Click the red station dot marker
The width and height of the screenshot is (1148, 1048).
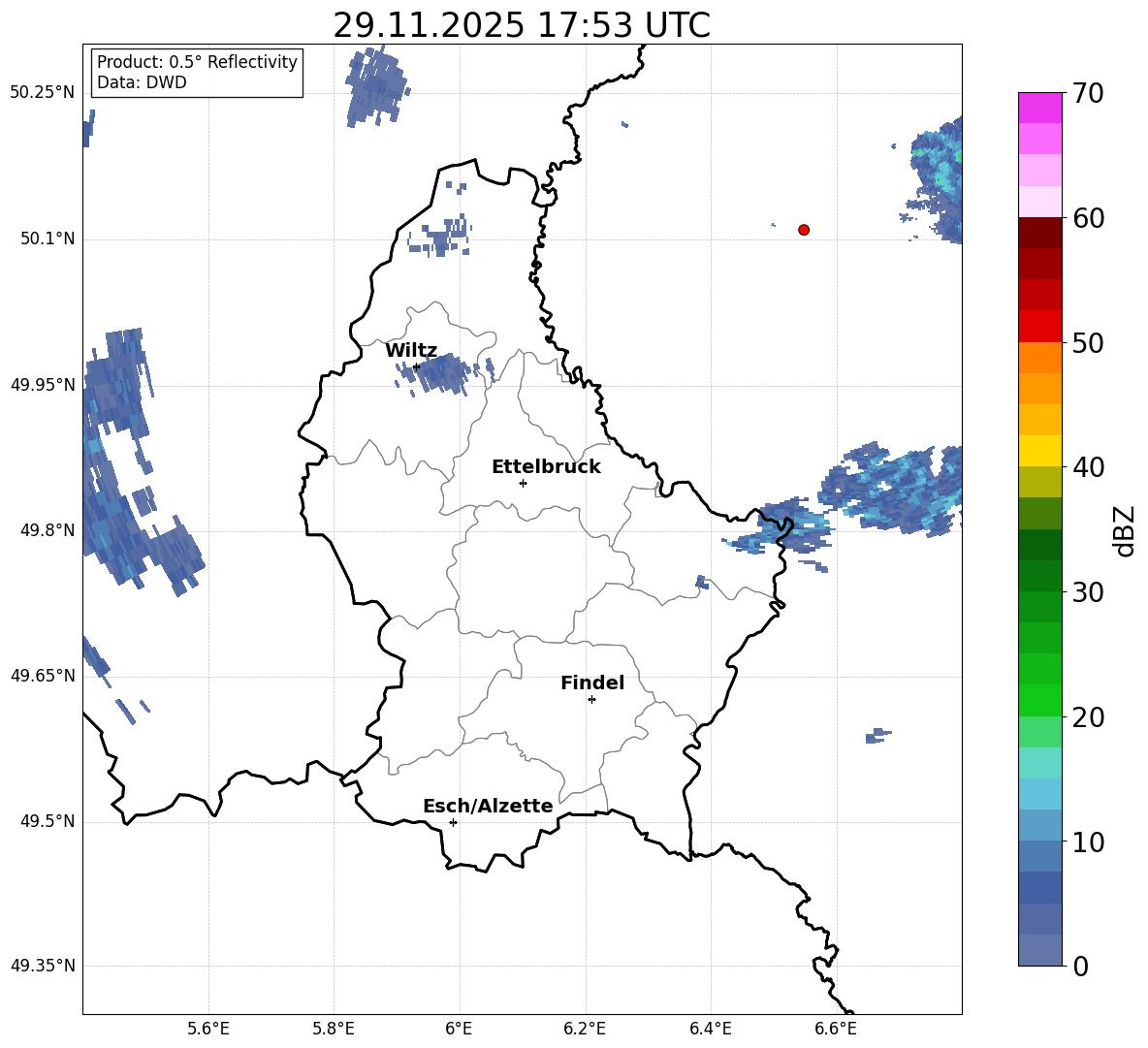pos(804,230)
